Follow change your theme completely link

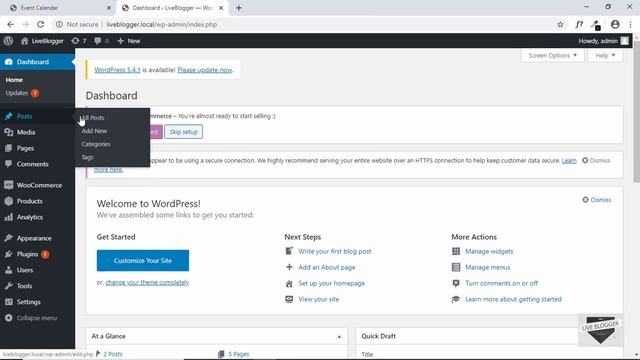coord(147,282)
